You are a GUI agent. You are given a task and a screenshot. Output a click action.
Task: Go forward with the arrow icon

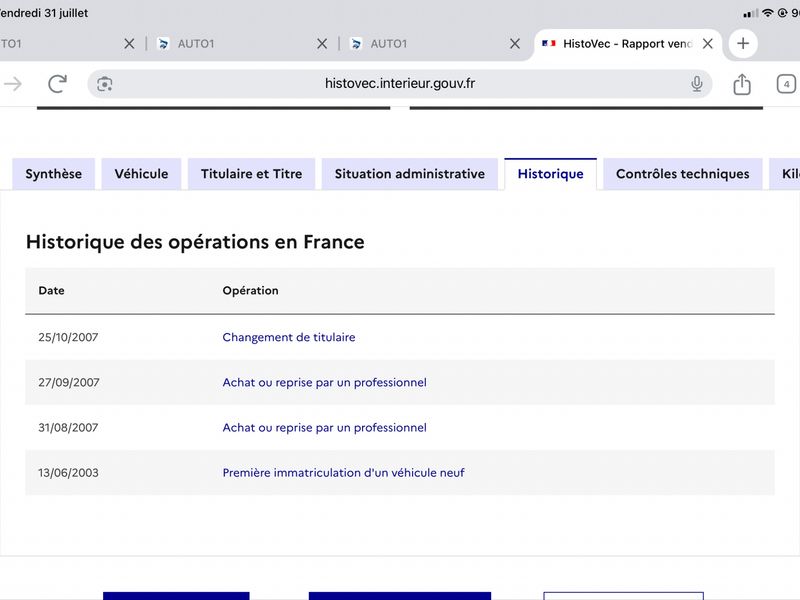pyautogui.click(x=13, y=84)
